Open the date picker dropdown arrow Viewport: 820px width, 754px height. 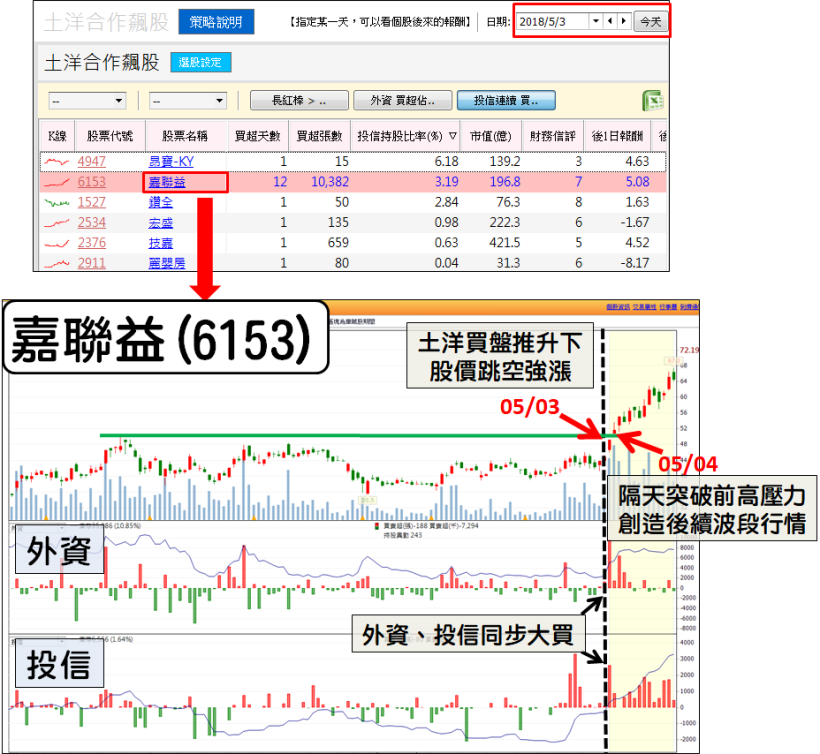(596, 21)
